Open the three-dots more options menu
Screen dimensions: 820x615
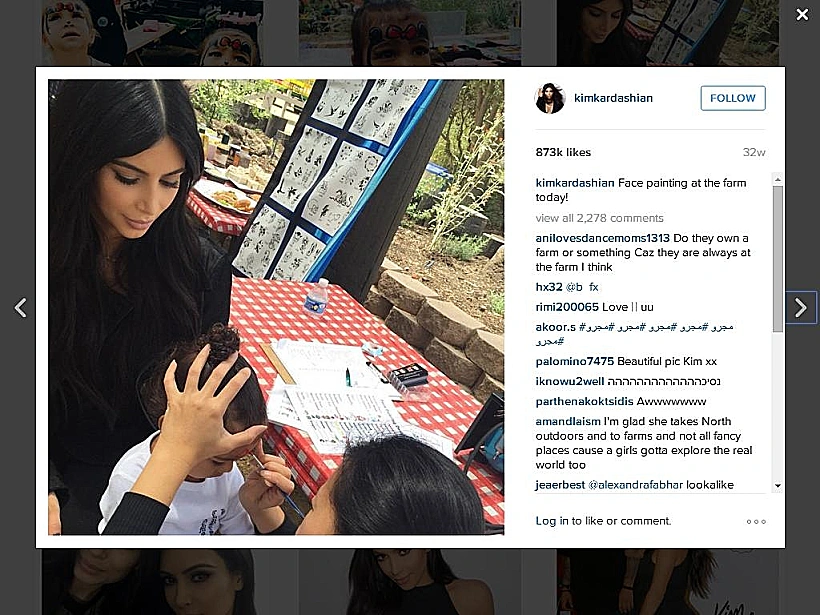point(756,521)
